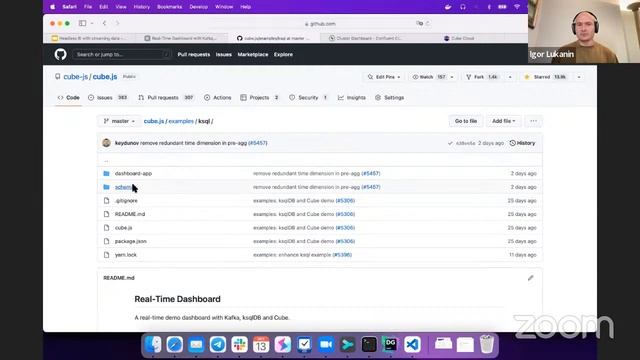
Task: Open the Finder icon in dock
Action: pos(153,344)
